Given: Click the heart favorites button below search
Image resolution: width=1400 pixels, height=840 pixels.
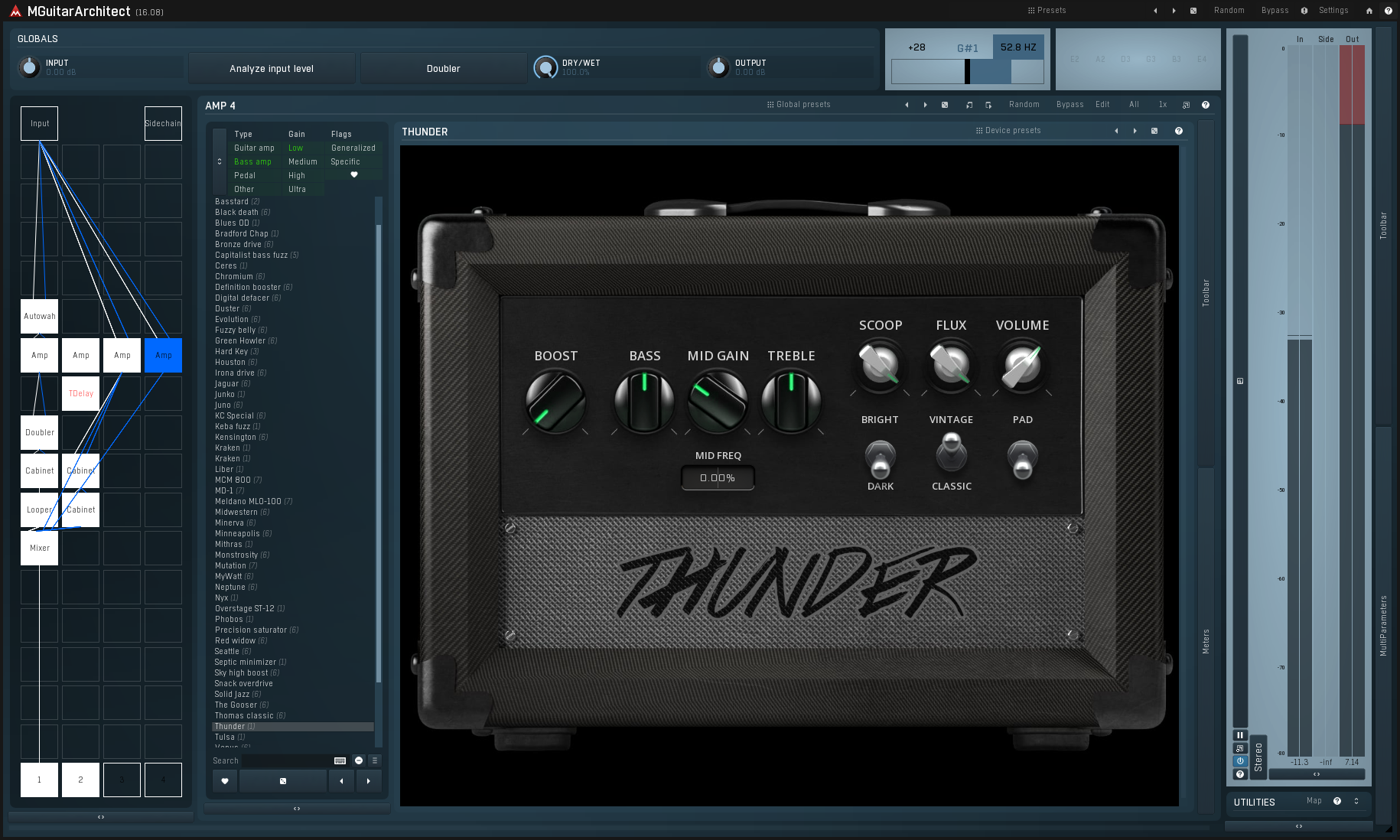Looking at the screenshot, I should click(225, 781).
